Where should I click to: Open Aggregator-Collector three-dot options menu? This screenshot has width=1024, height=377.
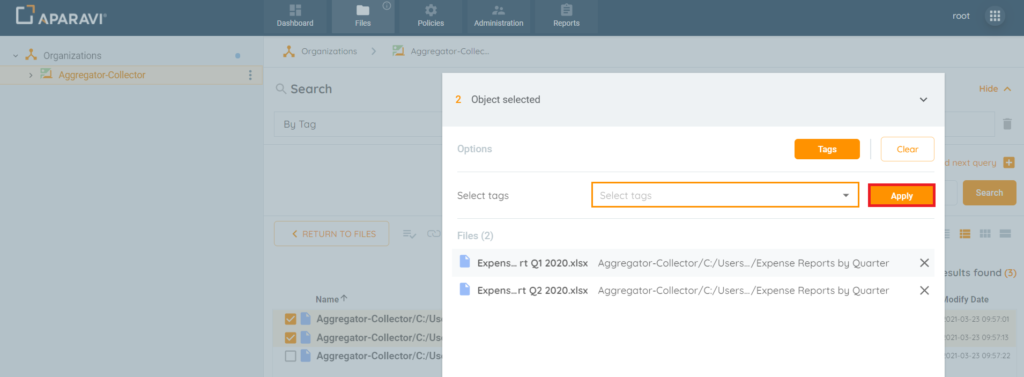click(x=249, y=75)
